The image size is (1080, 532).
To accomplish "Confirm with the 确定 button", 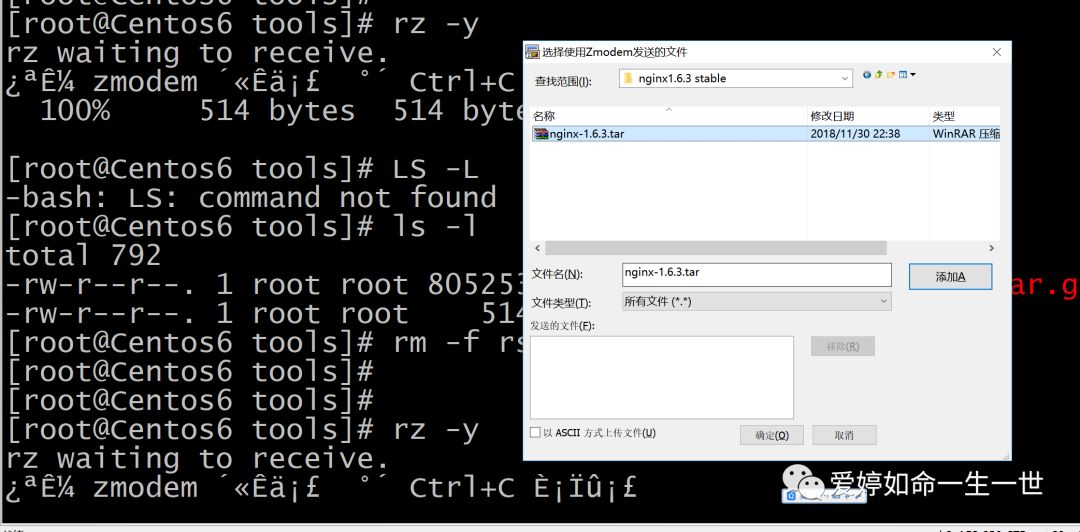I will (771, 436).
